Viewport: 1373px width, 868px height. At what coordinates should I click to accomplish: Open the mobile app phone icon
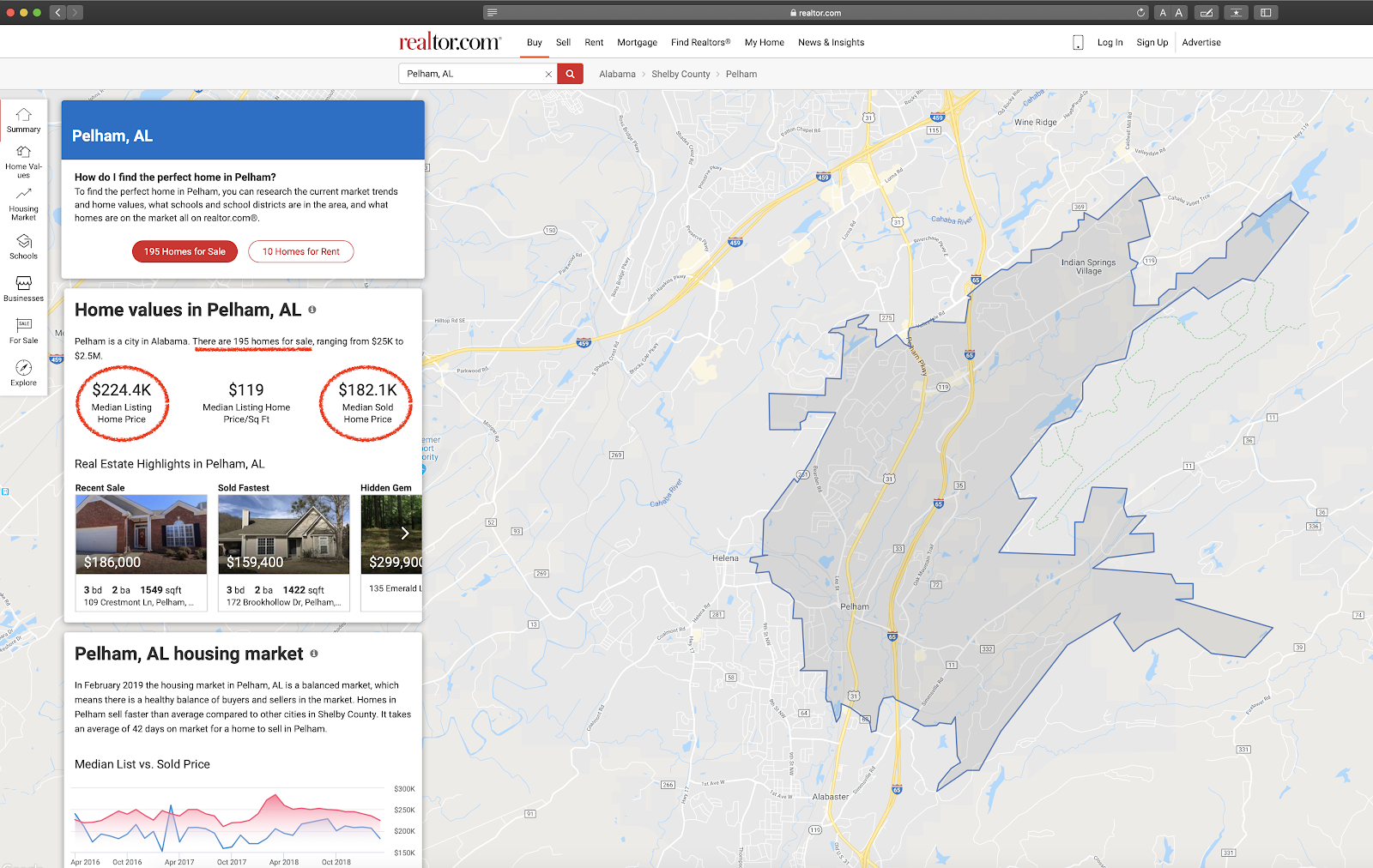click(x=1079, y=42)
